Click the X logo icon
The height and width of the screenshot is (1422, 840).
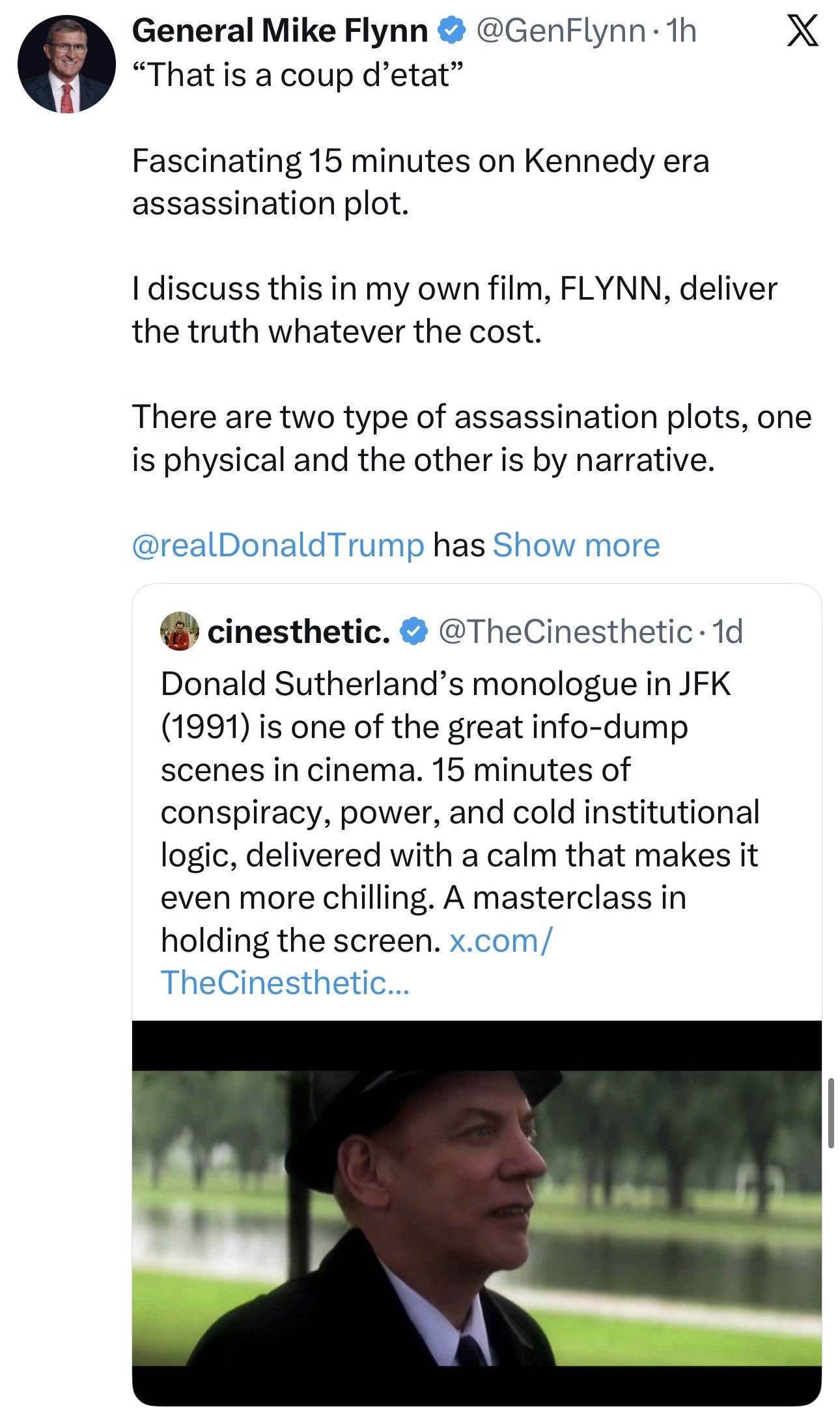[x=802, y=32]
